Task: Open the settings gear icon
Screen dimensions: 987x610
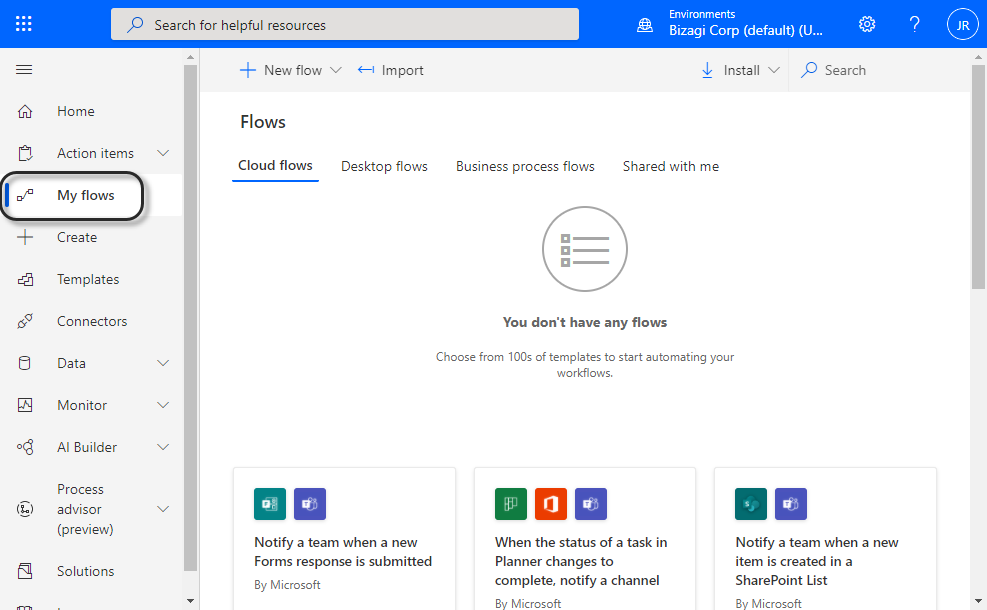Action: click(867, 25)
